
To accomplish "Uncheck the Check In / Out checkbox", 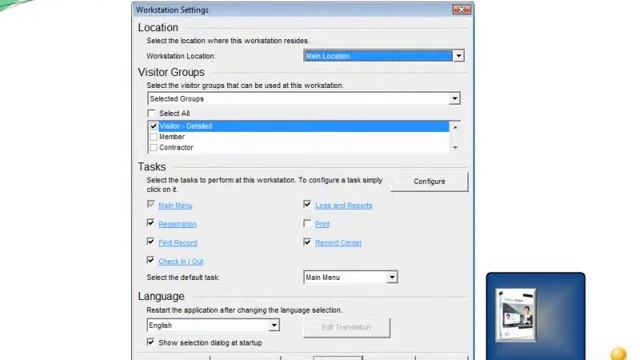I will tap(151, 260).
